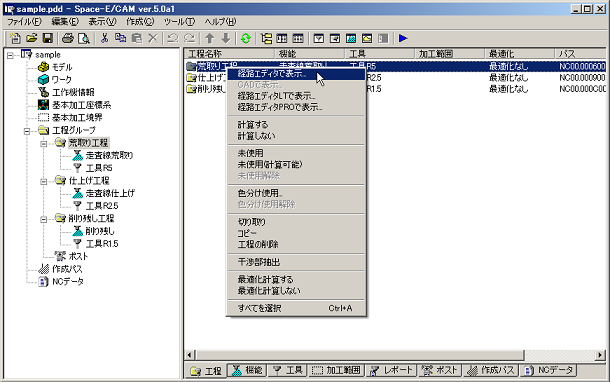Image resolution: width=610 pixels, height=382 pixels.
Task: Click the New file toolbar icon
Action: point(15,38)
